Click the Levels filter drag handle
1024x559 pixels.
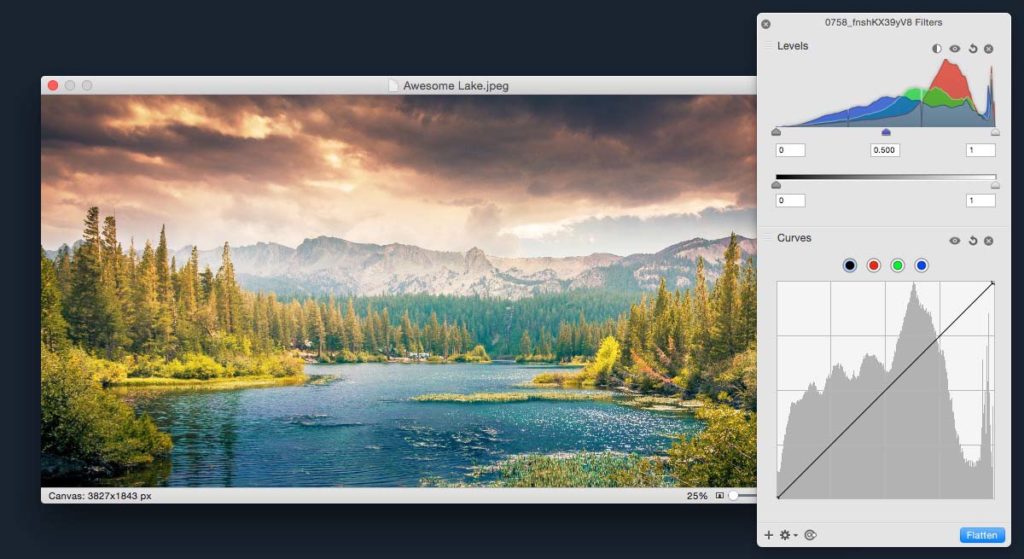[768, 46]
